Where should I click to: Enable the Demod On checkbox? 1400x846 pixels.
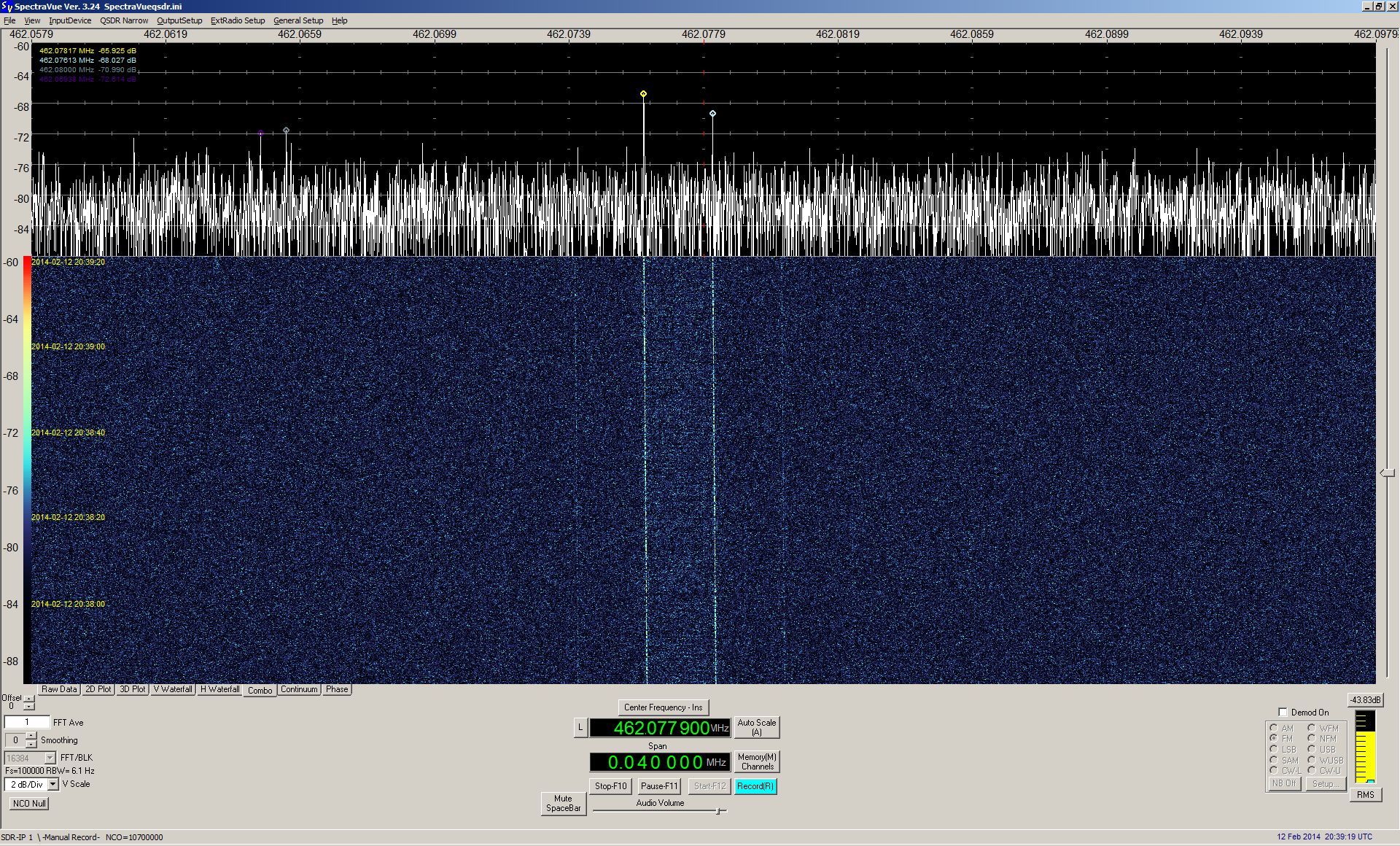[1283, 713]
